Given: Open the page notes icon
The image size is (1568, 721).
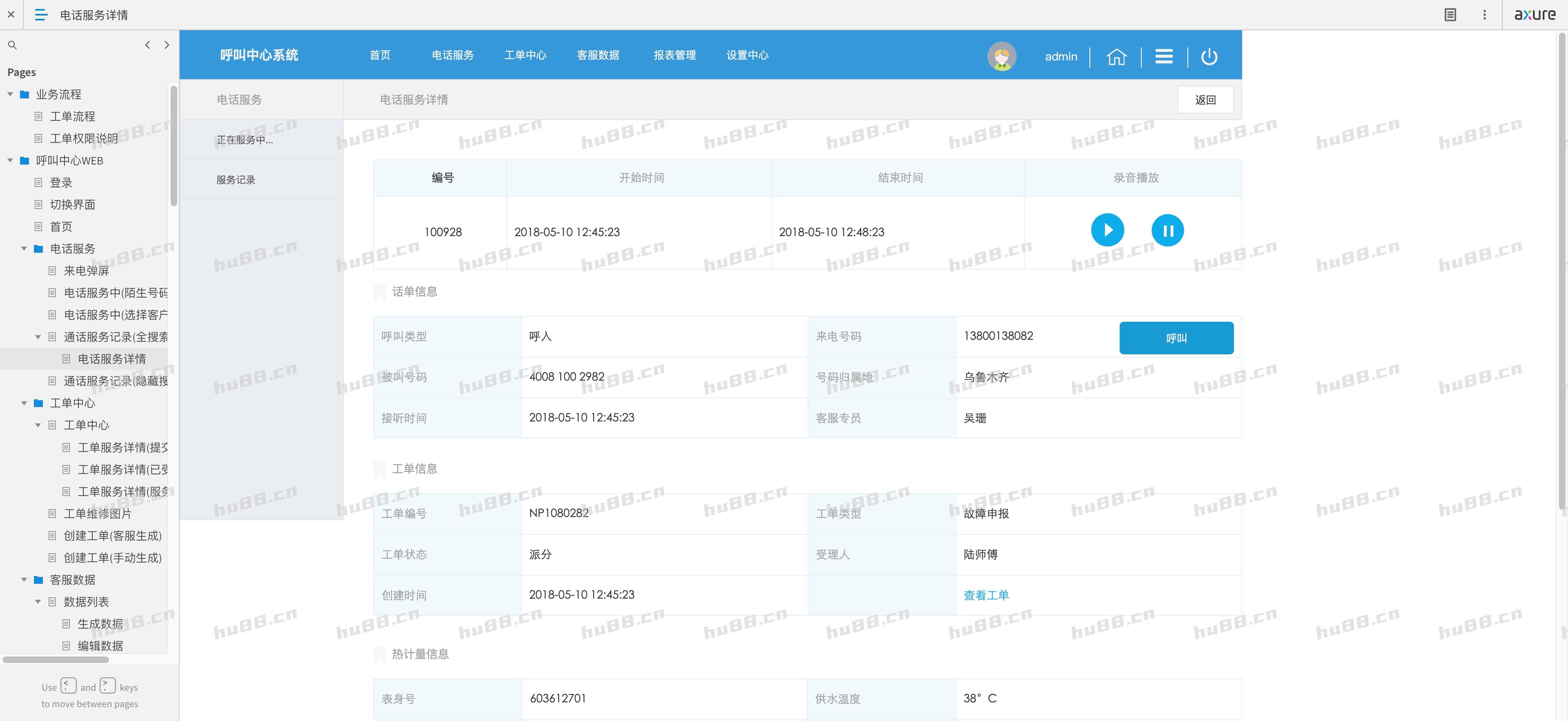Looking at the screenshot, I should [x=1450, y=15].
